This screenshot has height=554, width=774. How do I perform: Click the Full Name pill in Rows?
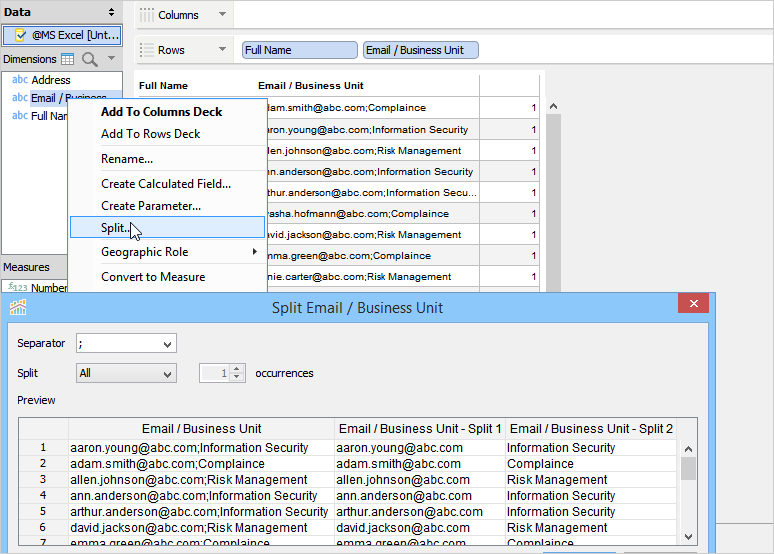point(299,50)
